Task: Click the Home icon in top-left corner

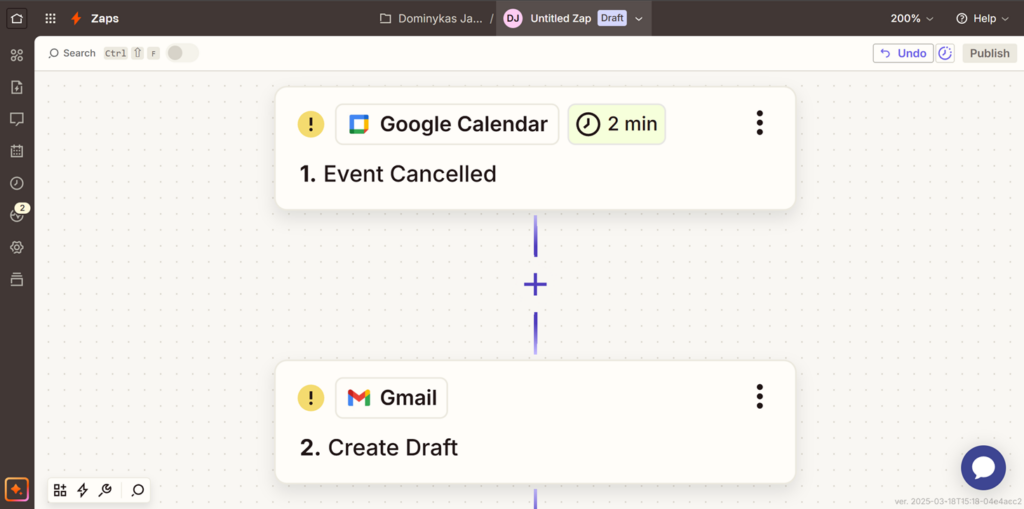Action: [x=17, y=18]
